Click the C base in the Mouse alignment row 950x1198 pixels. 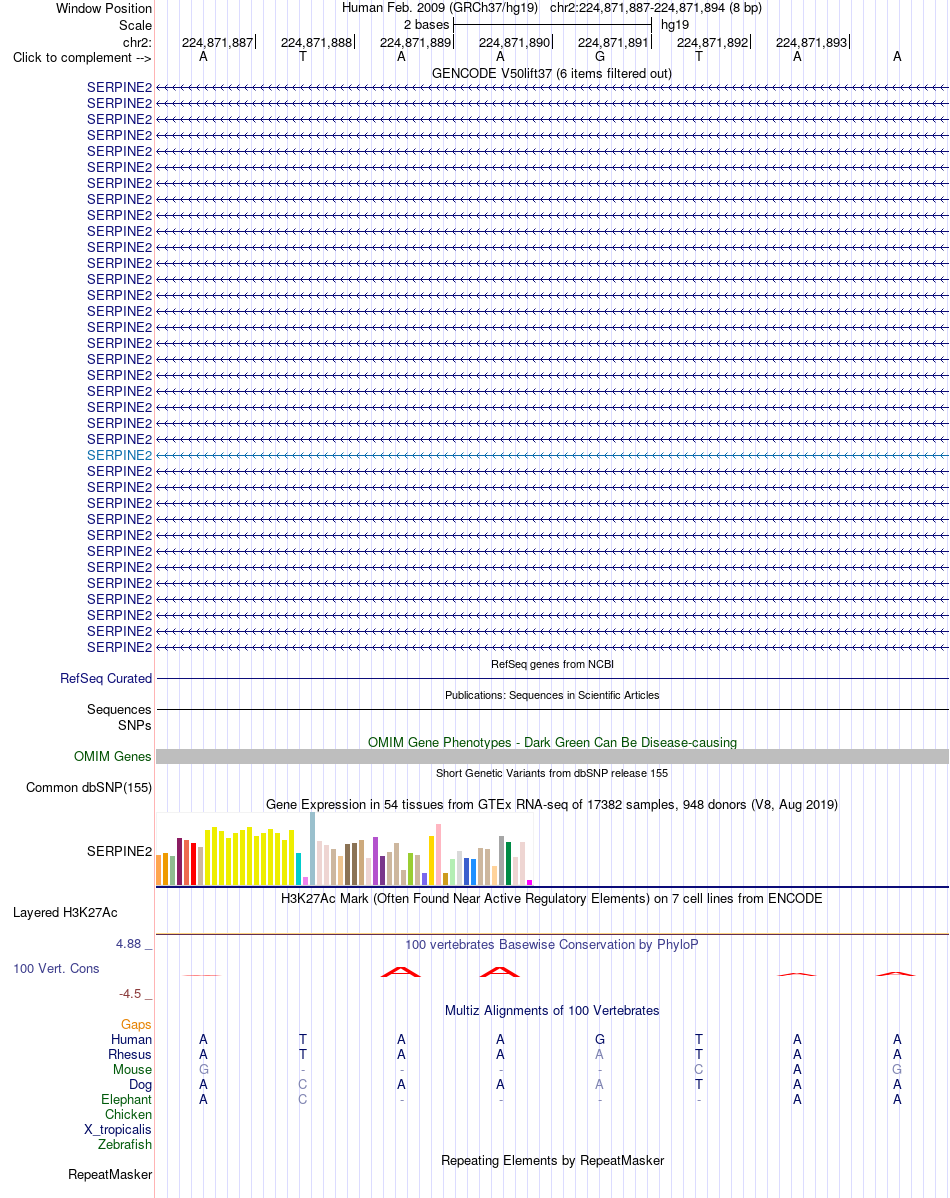pyautogui.click(x=699, y=1070)
